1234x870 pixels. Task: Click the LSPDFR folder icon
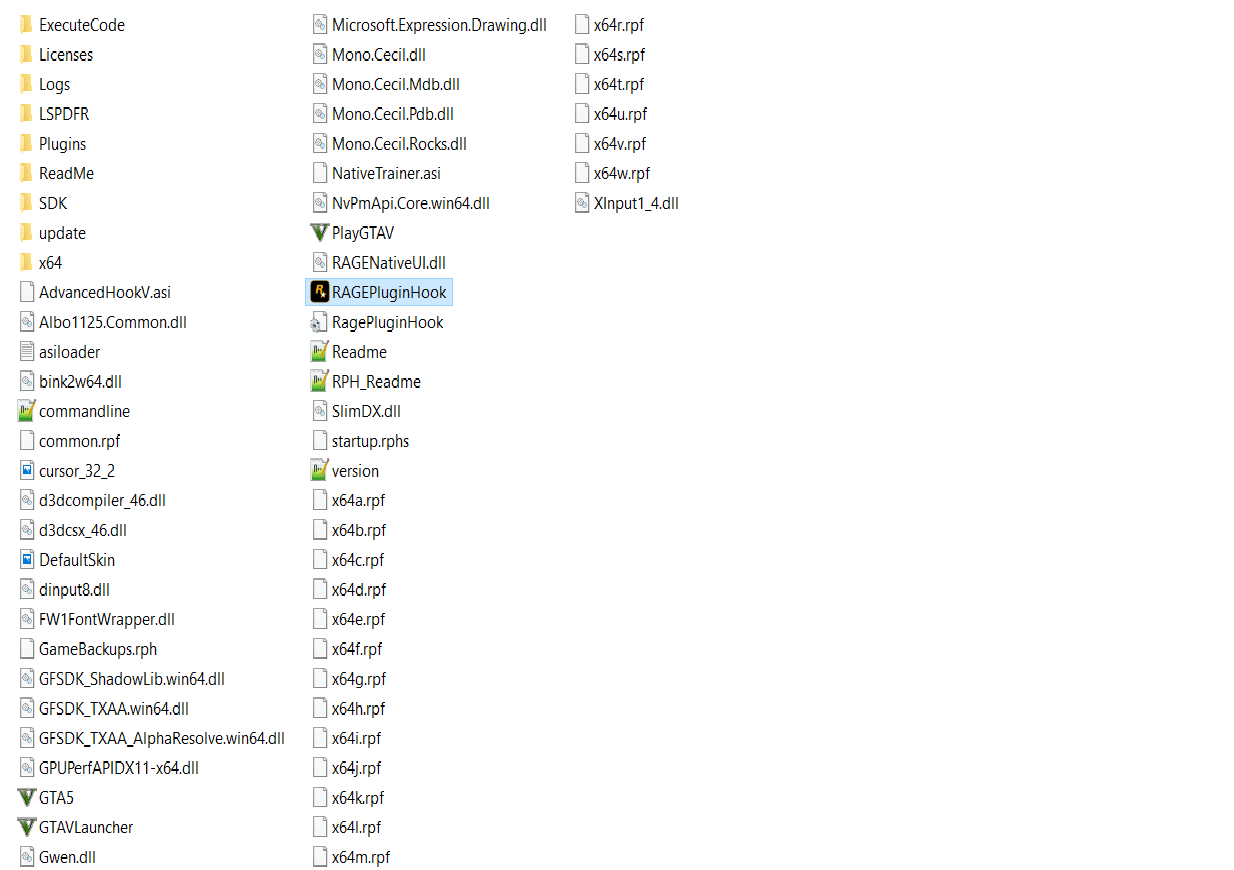pos(27,114)
